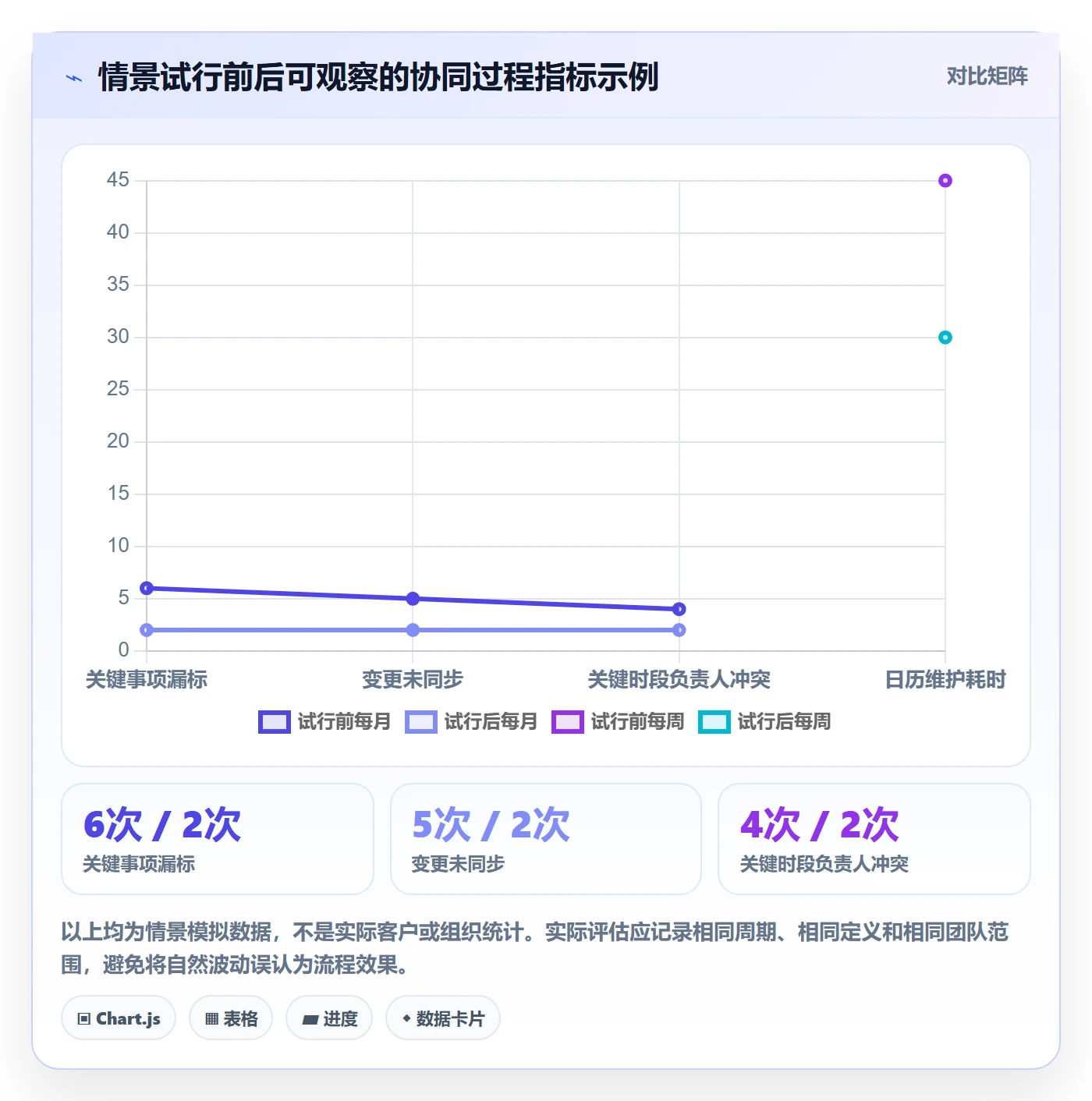The width and height of the screenshot is (1092, 1101).
Task: Click the chart title 情景试行前后可观察的协同过程指标示例
Action: coord(378,77)
